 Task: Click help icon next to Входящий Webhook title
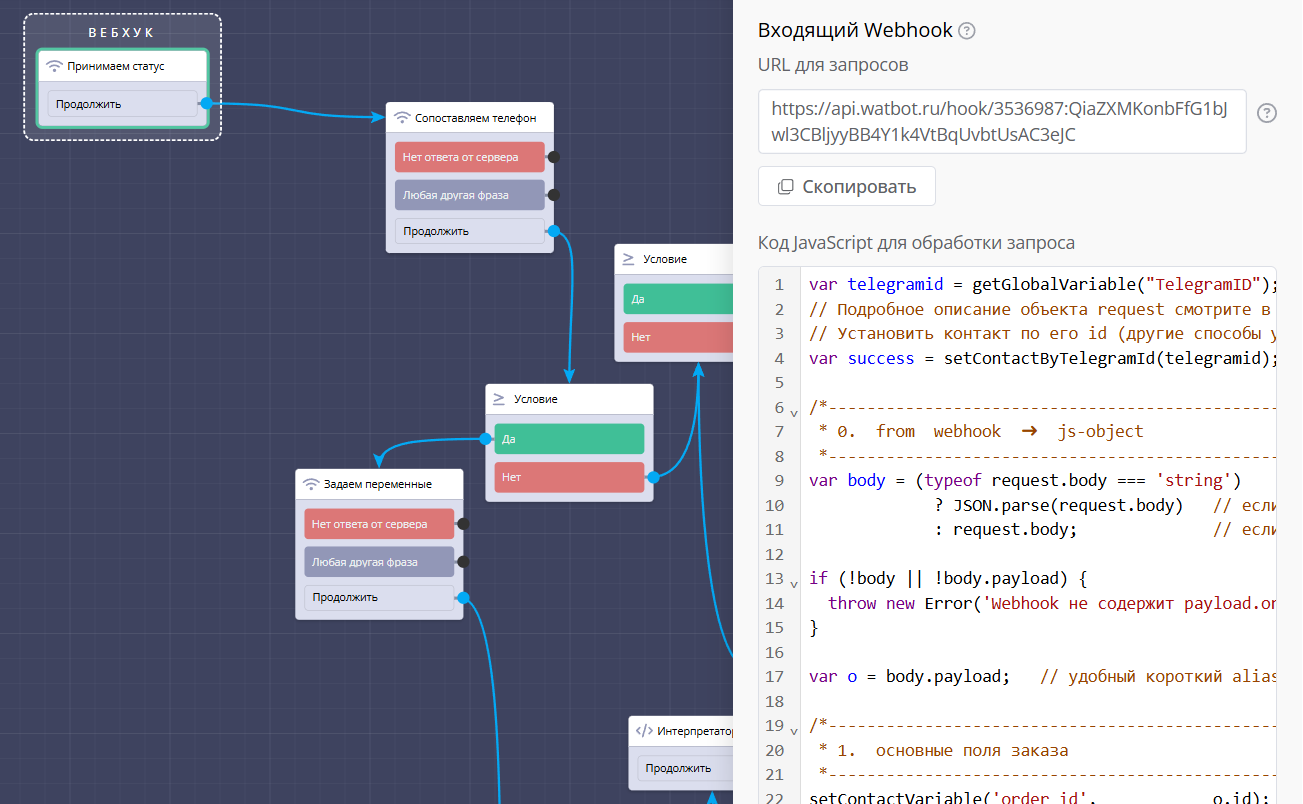point(966,31)
